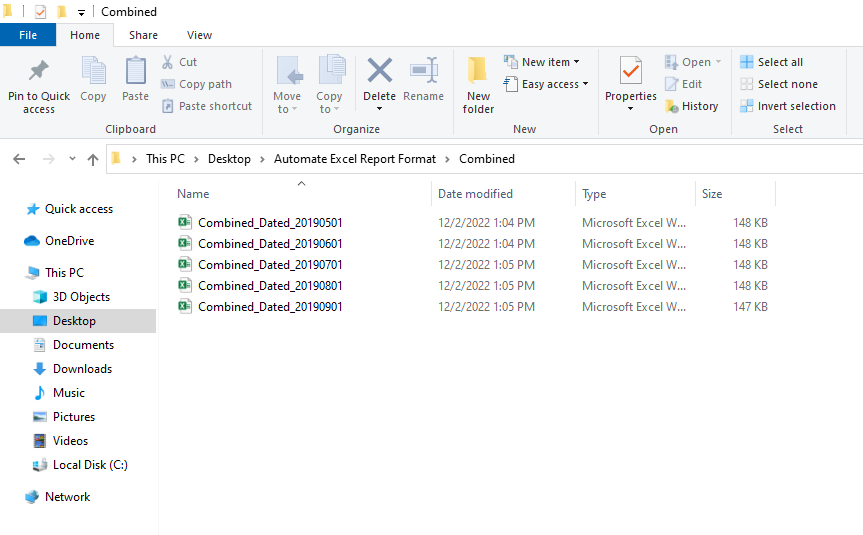Select Local Disk (C:) in sidebar
Screen dimensions: 863x535
tap(90, 465)
